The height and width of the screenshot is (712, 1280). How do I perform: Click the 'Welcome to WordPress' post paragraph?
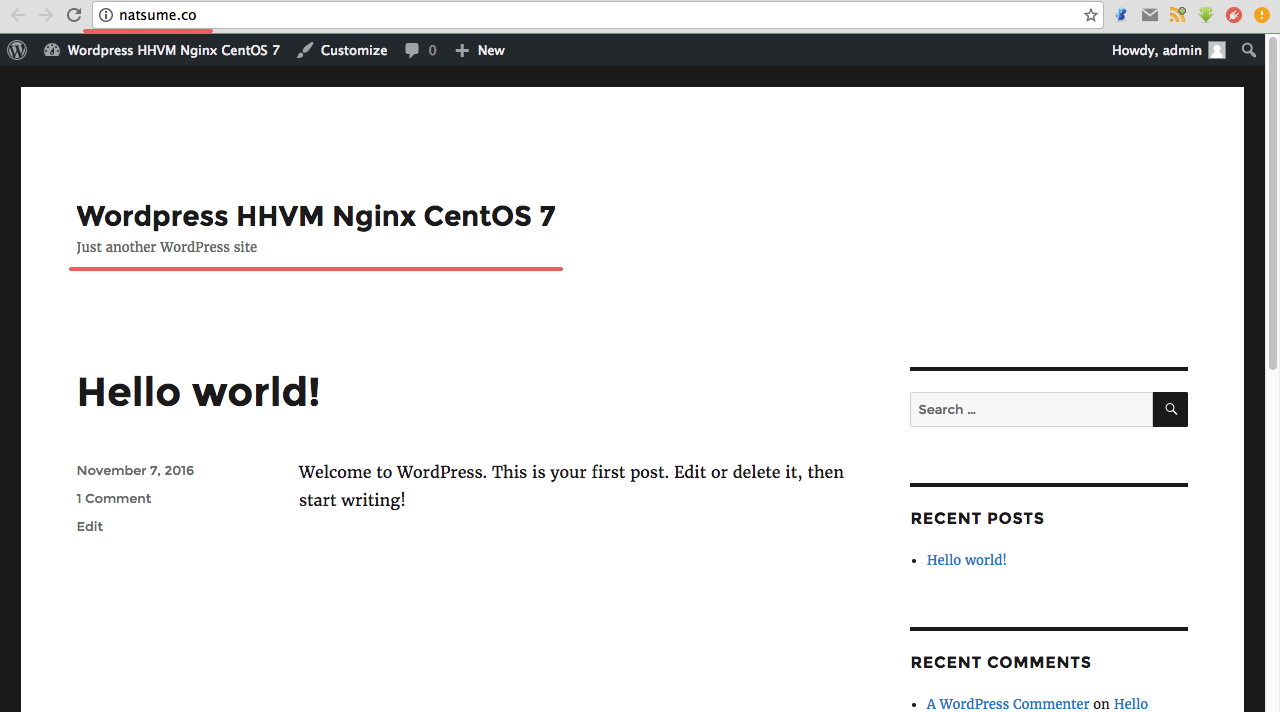[572, 485]
